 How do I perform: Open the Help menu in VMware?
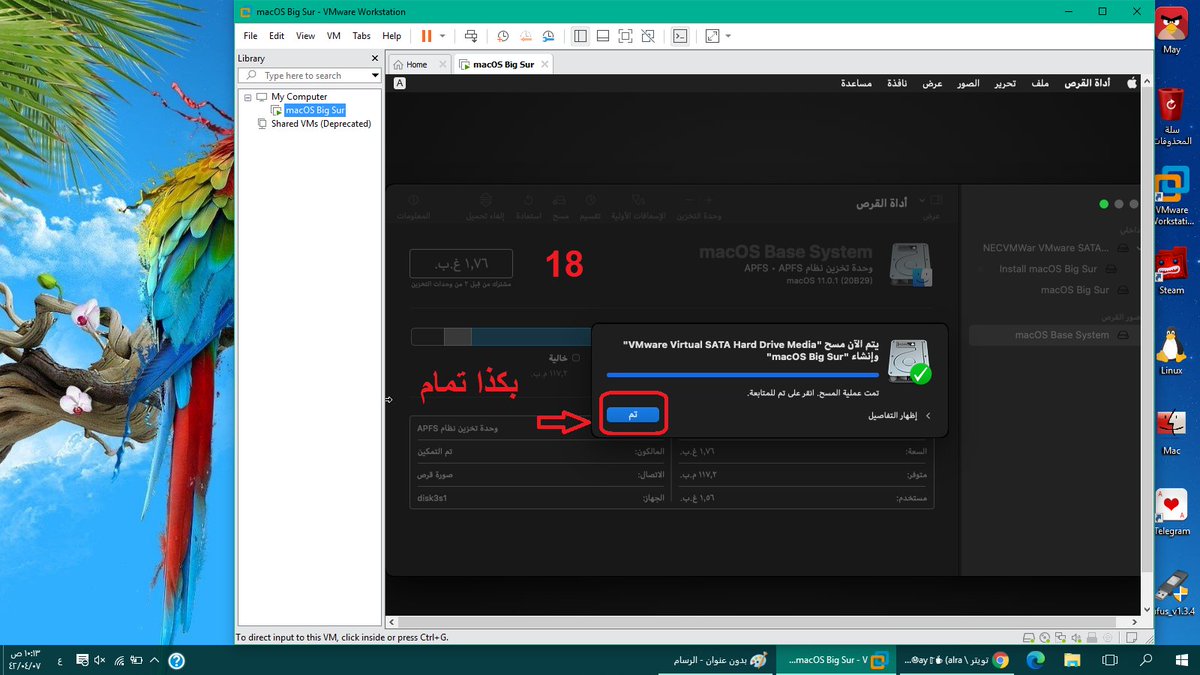391,36
